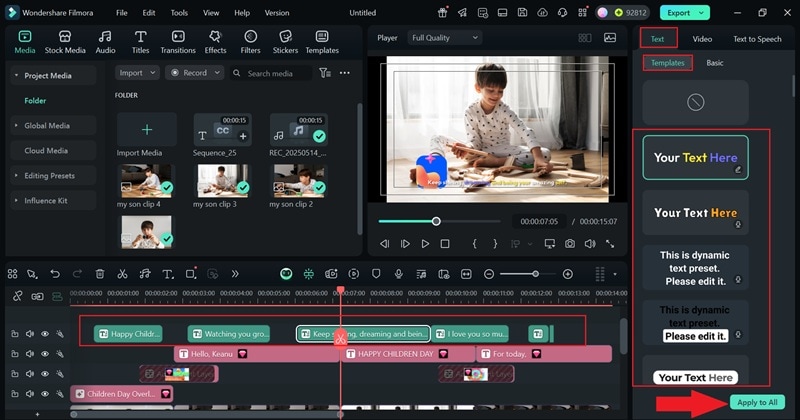Click the zoom in plus on timeline

567,274
